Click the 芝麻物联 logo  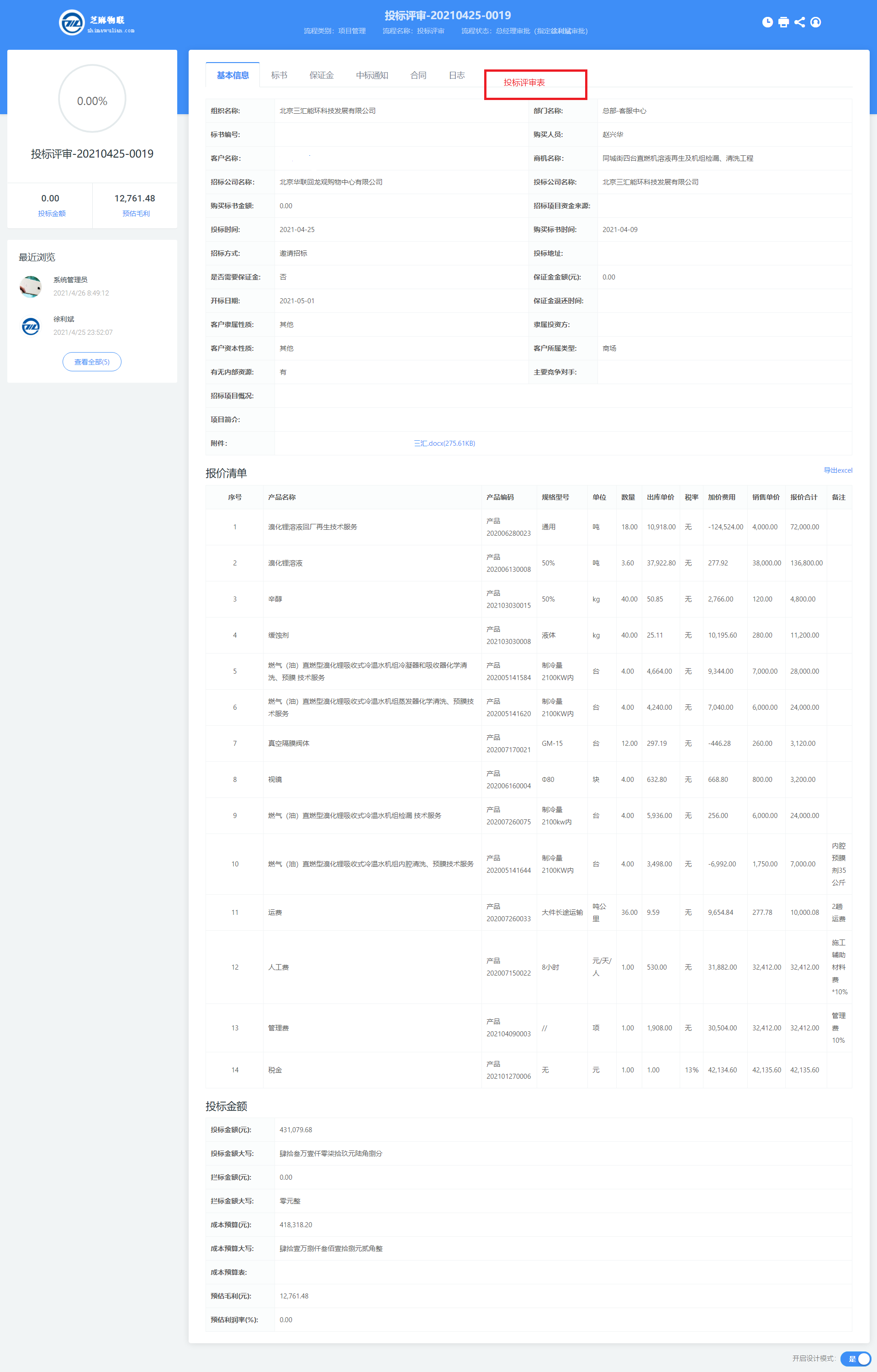click(x=97, y=23)
